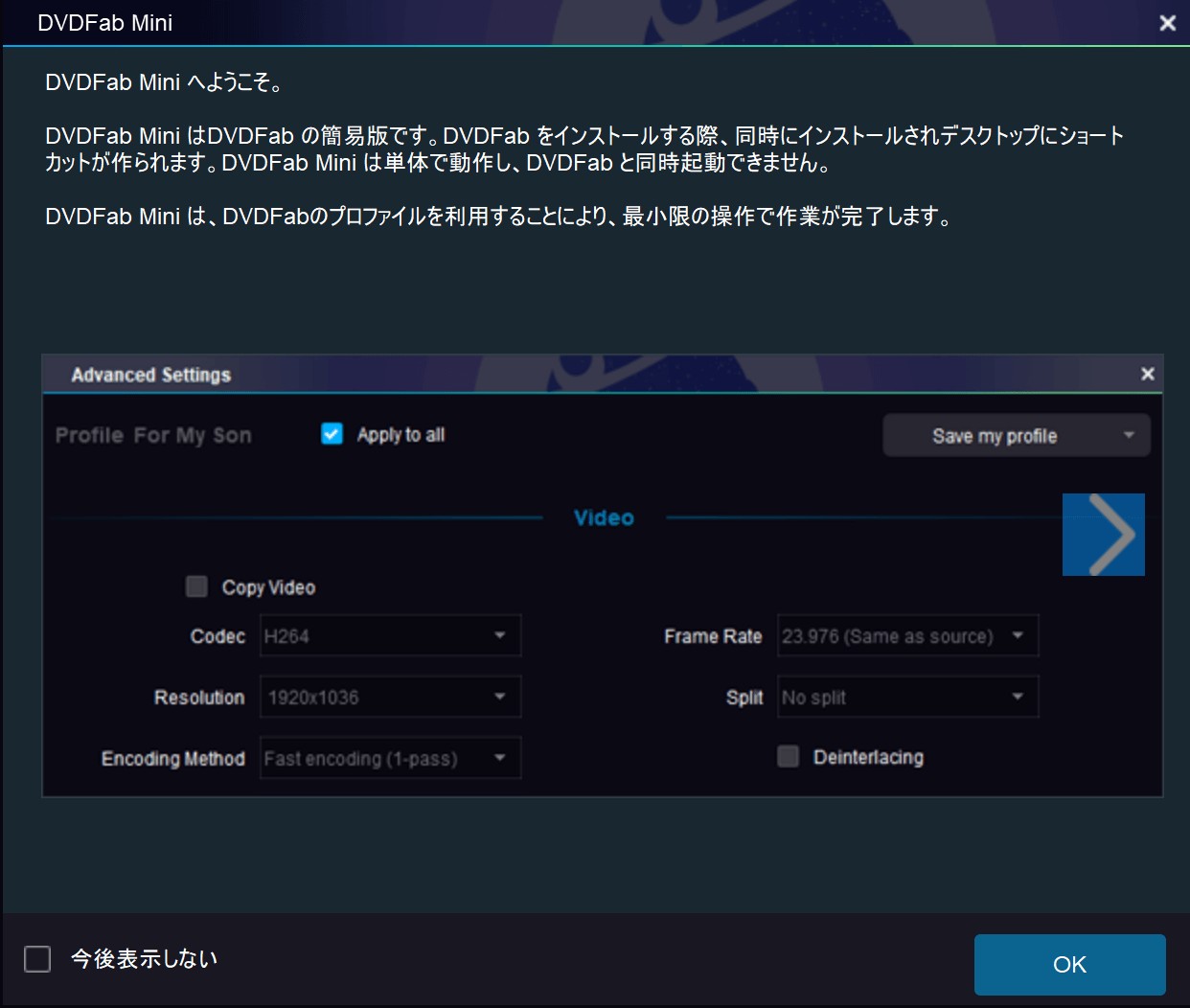This screenshot has height=1008, width=1190.
Task: Open the Encoding Method dropdown
Action: 391,759
